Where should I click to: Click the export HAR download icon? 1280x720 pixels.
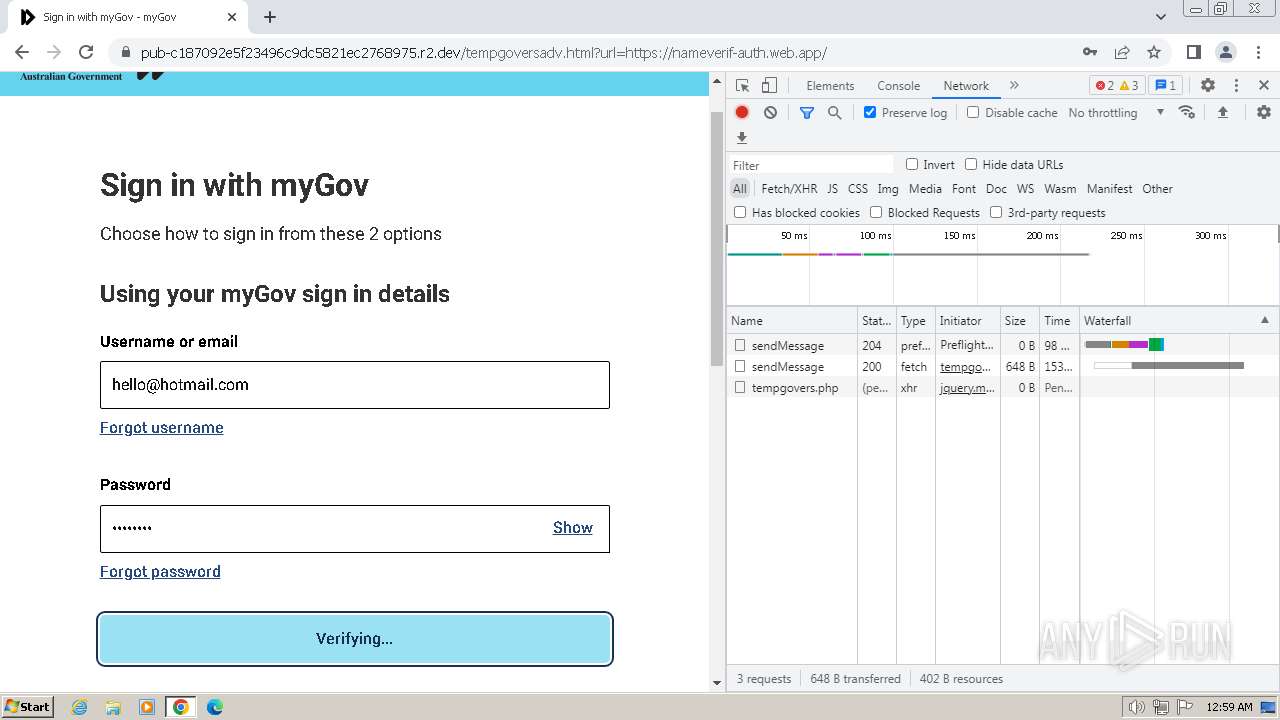pos(742,138)
